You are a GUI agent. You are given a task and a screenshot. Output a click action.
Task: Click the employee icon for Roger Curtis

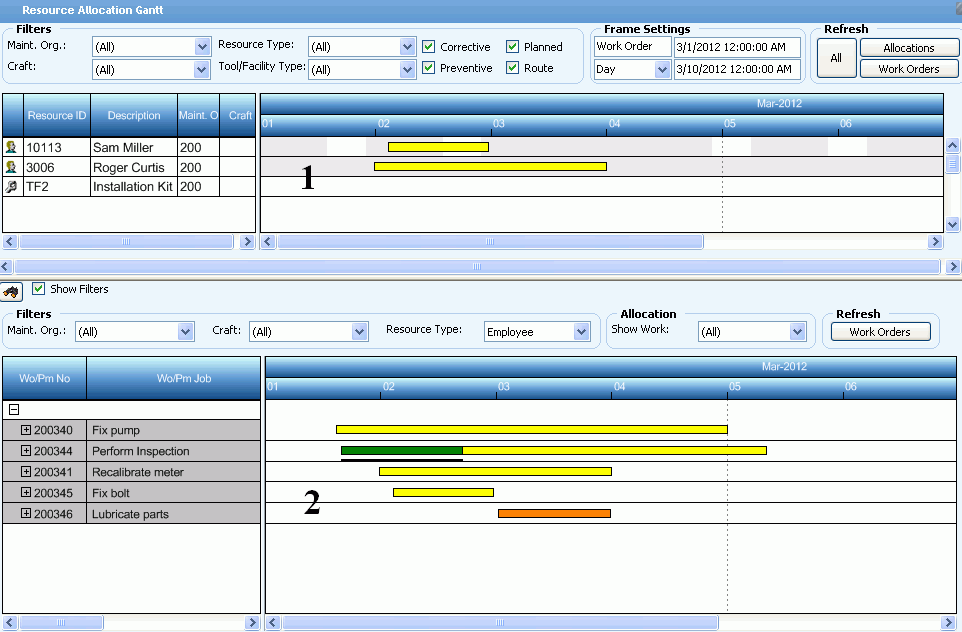(x=11, y=167)
